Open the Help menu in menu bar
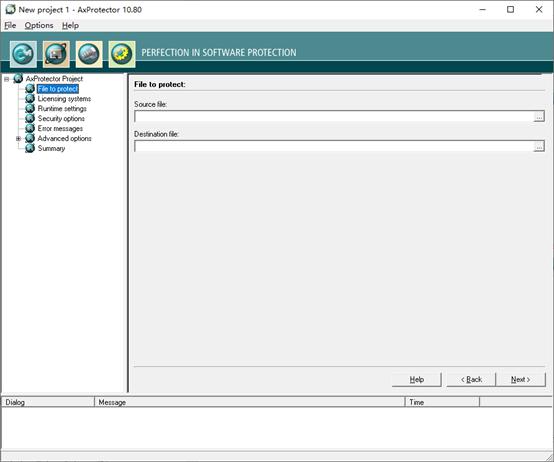The height and width of the screenshot is (462, 554). pyautogui.click(x=70, y=25)
